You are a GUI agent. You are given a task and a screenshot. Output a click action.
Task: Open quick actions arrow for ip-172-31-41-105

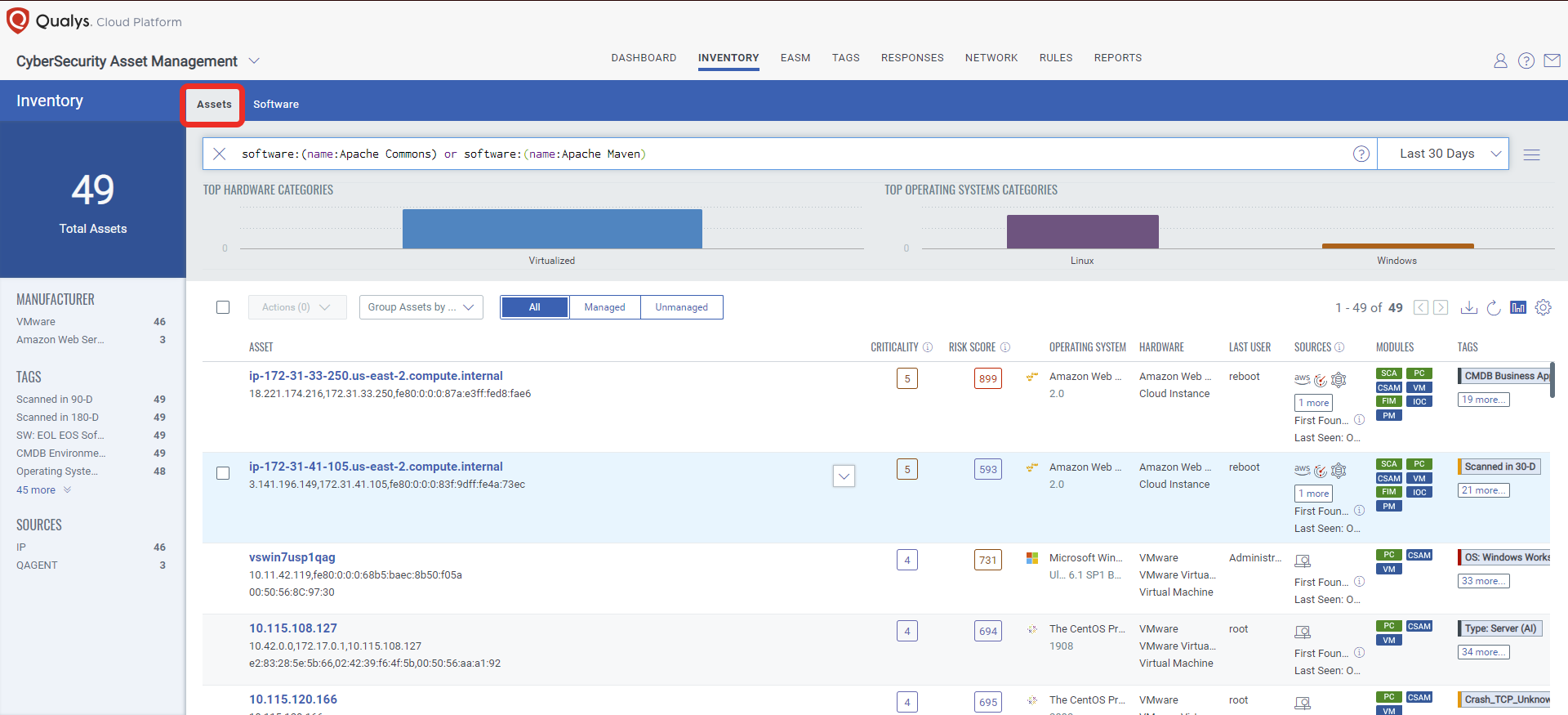pos(844,476)
